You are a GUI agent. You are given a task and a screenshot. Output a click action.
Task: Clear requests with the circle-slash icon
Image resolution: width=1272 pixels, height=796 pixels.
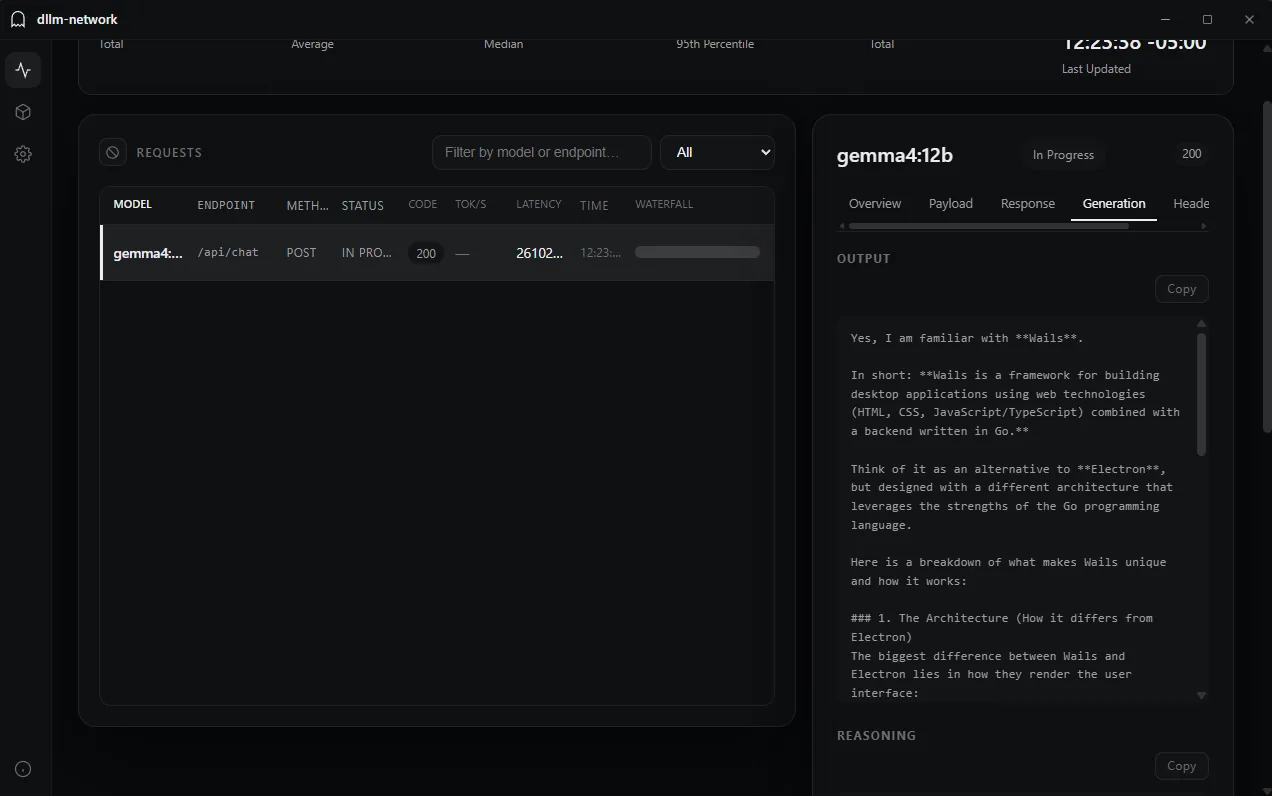113,152
